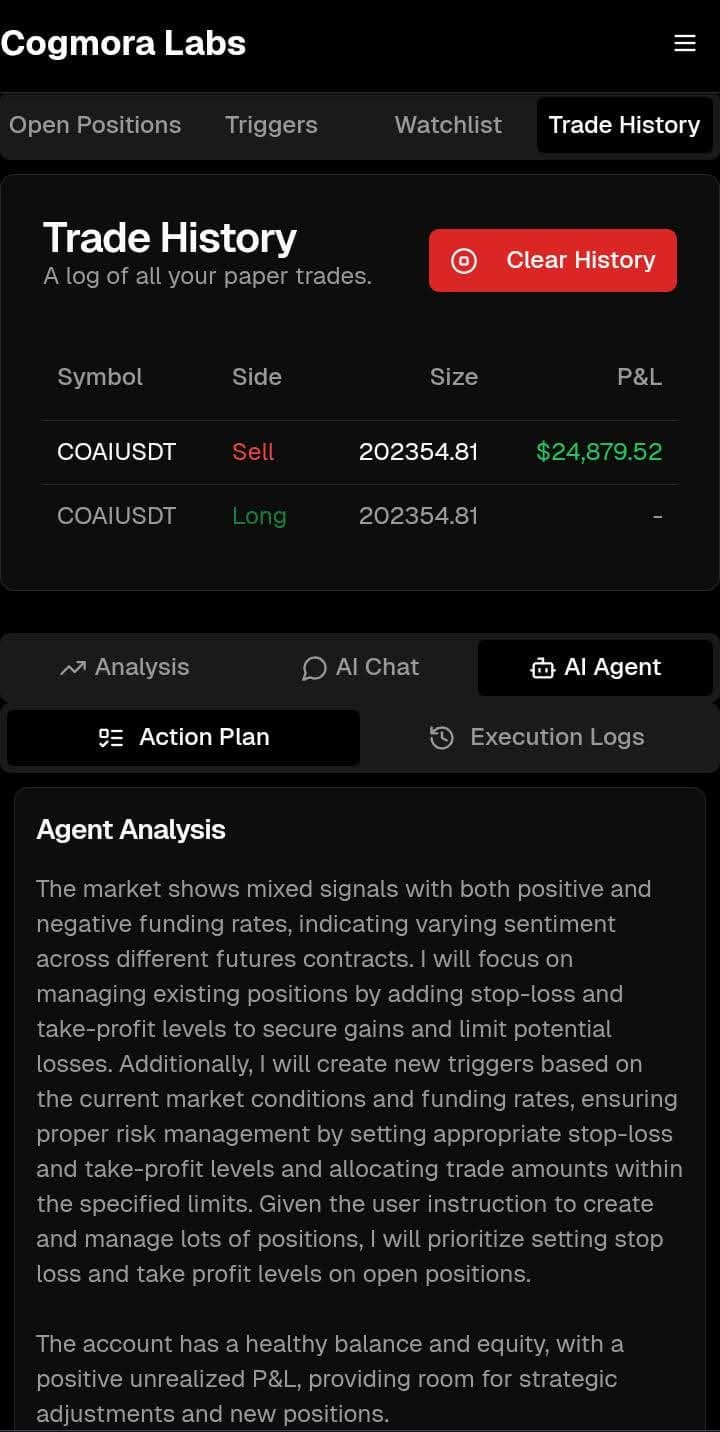Open the Triggers tab
Image resolution: width=720 pixels, height=1432 pixels.
[271, 125]
